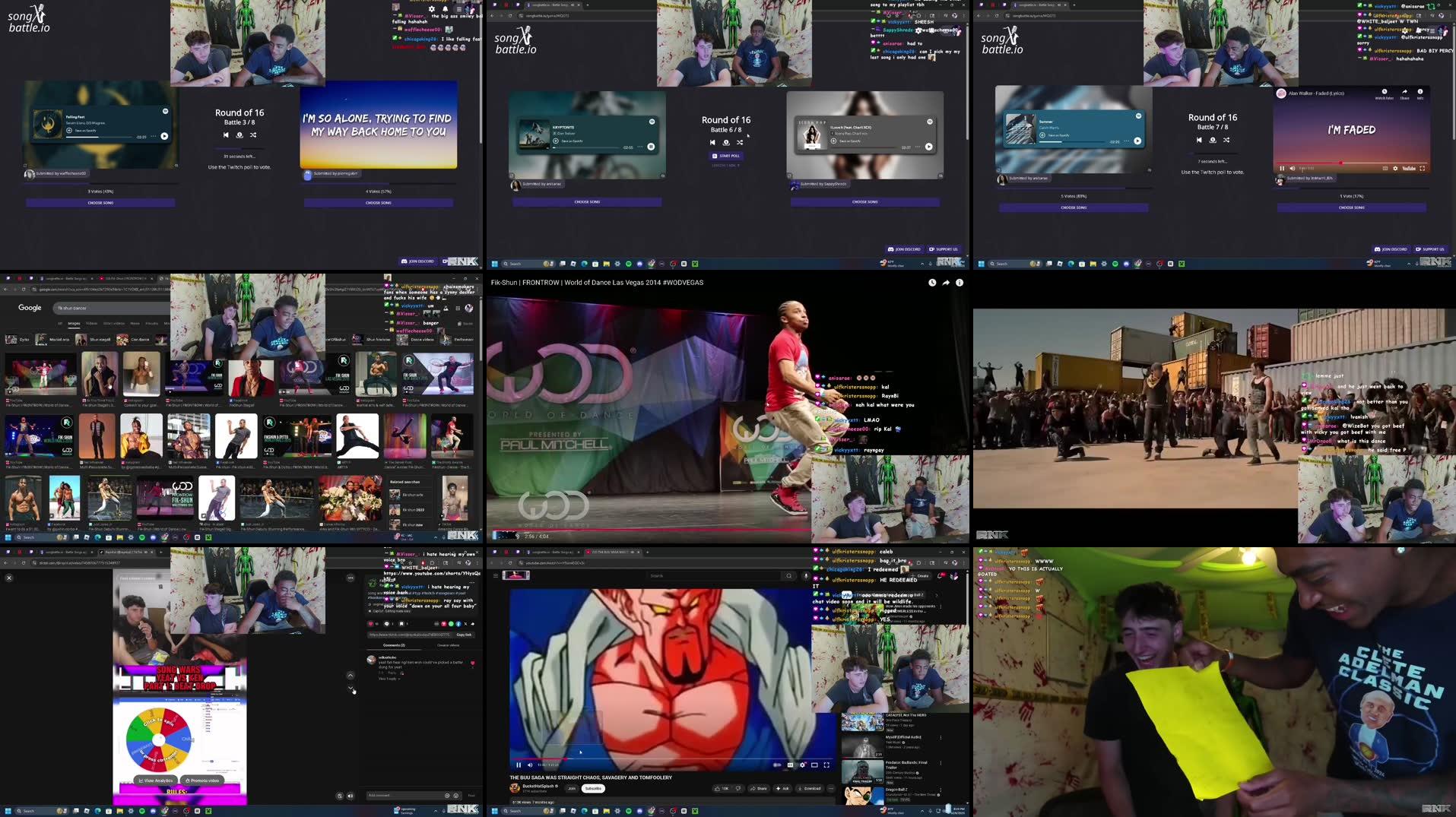Click Subscribe on the Buu Saga video
This screenshot has height=817, width=1456.
click(x=593, y=788)
